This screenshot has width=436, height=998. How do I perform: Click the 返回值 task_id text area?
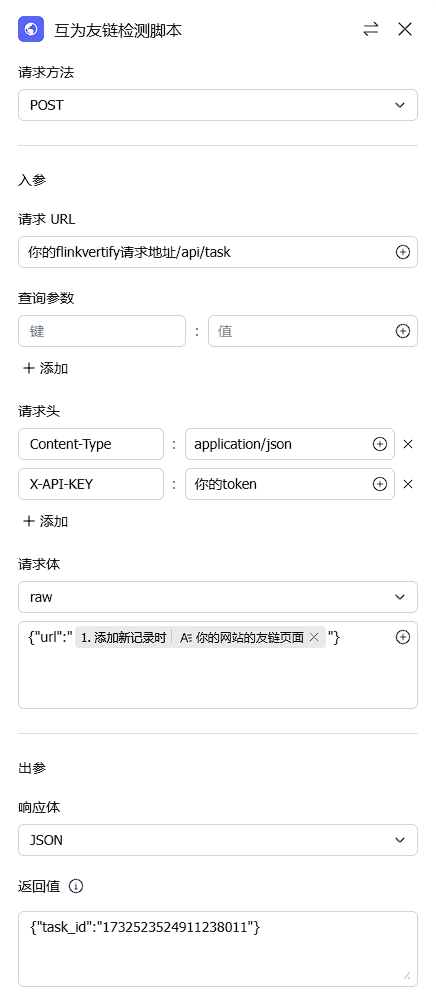[218, 949]
